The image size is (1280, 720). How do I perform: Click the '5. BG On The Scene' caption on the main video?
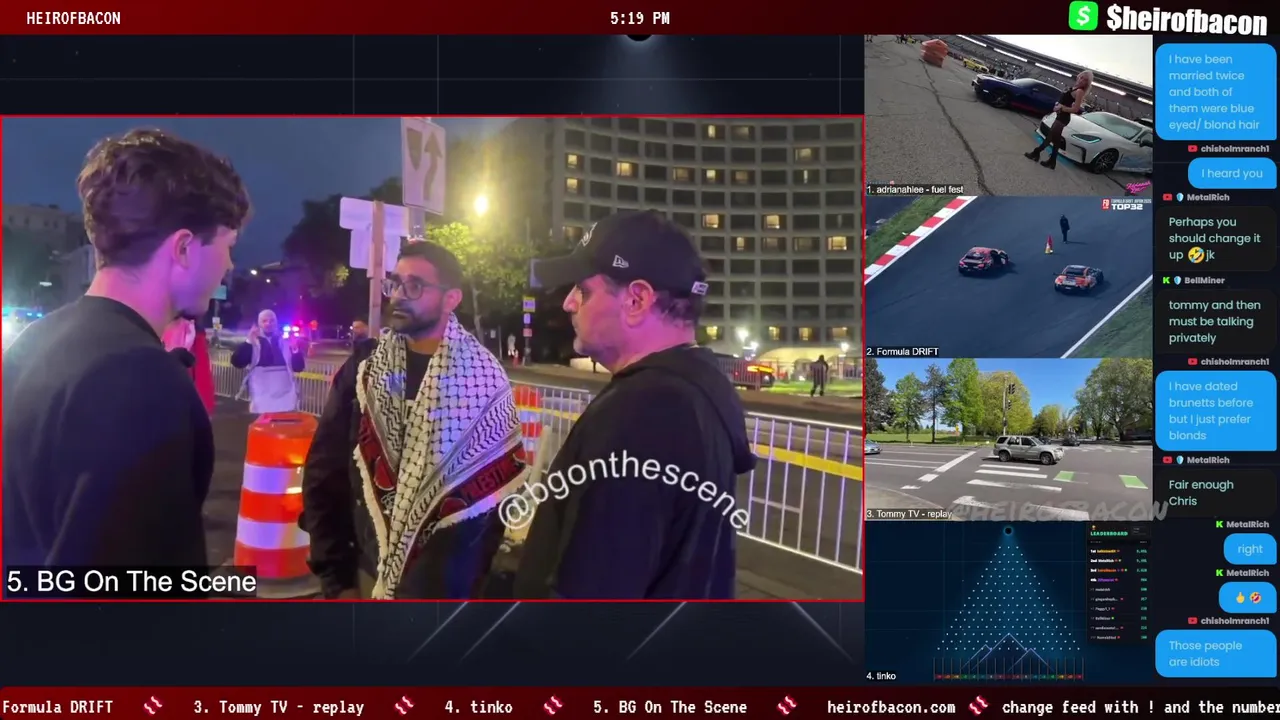pos(131,581)
